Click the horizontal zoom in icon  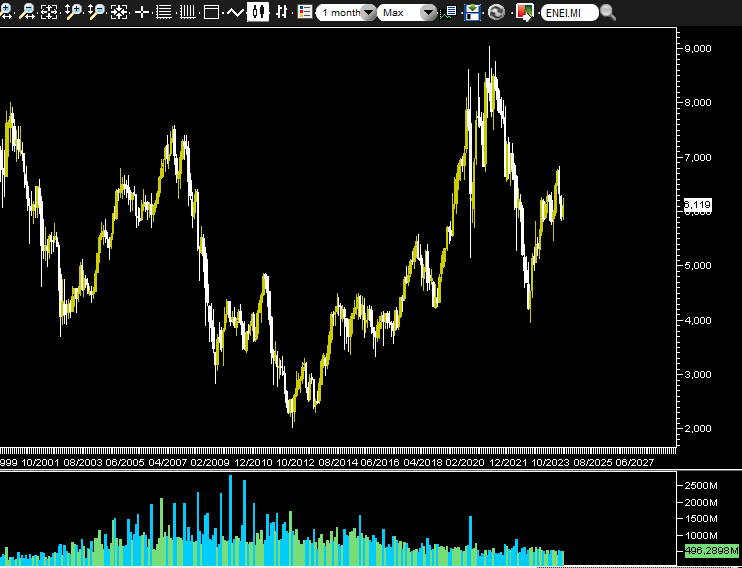click(7, 12)
